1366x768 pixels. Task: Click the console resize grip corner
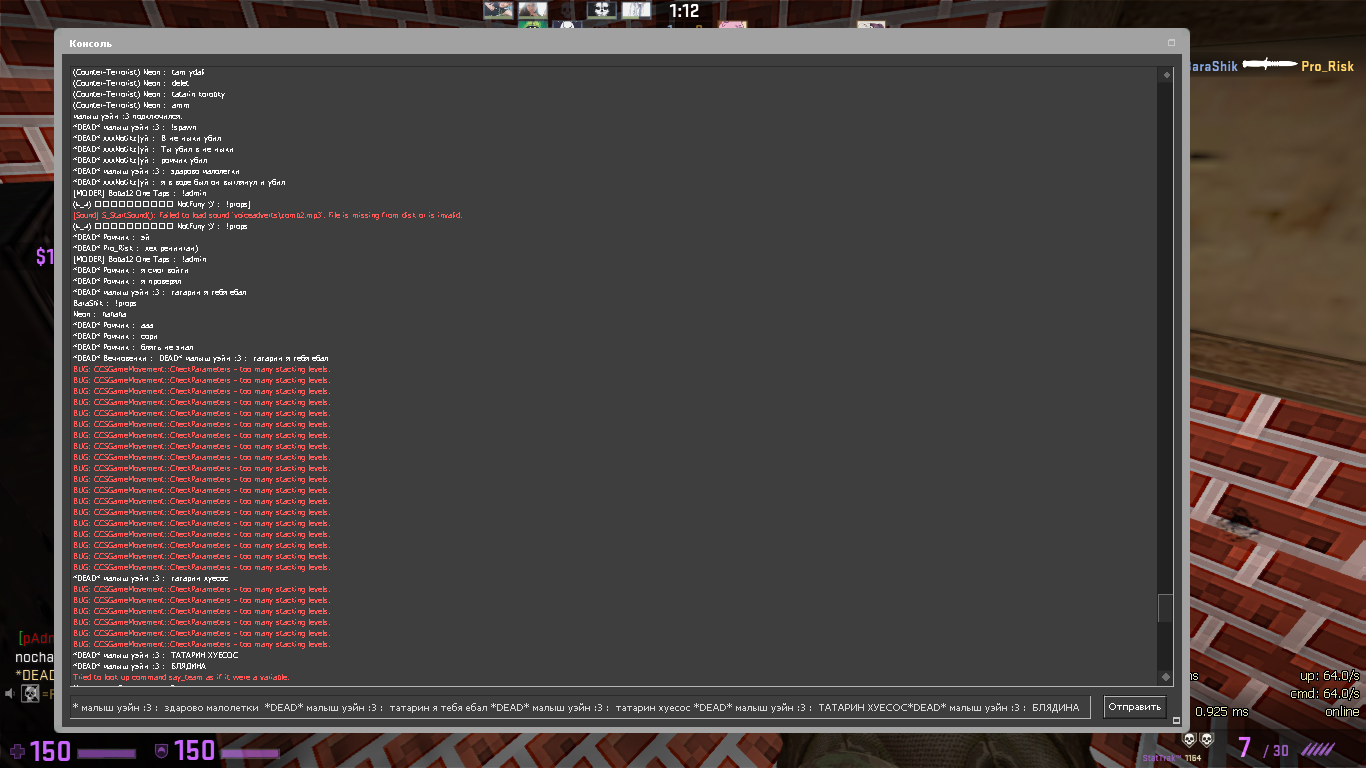coord(1176,720)
